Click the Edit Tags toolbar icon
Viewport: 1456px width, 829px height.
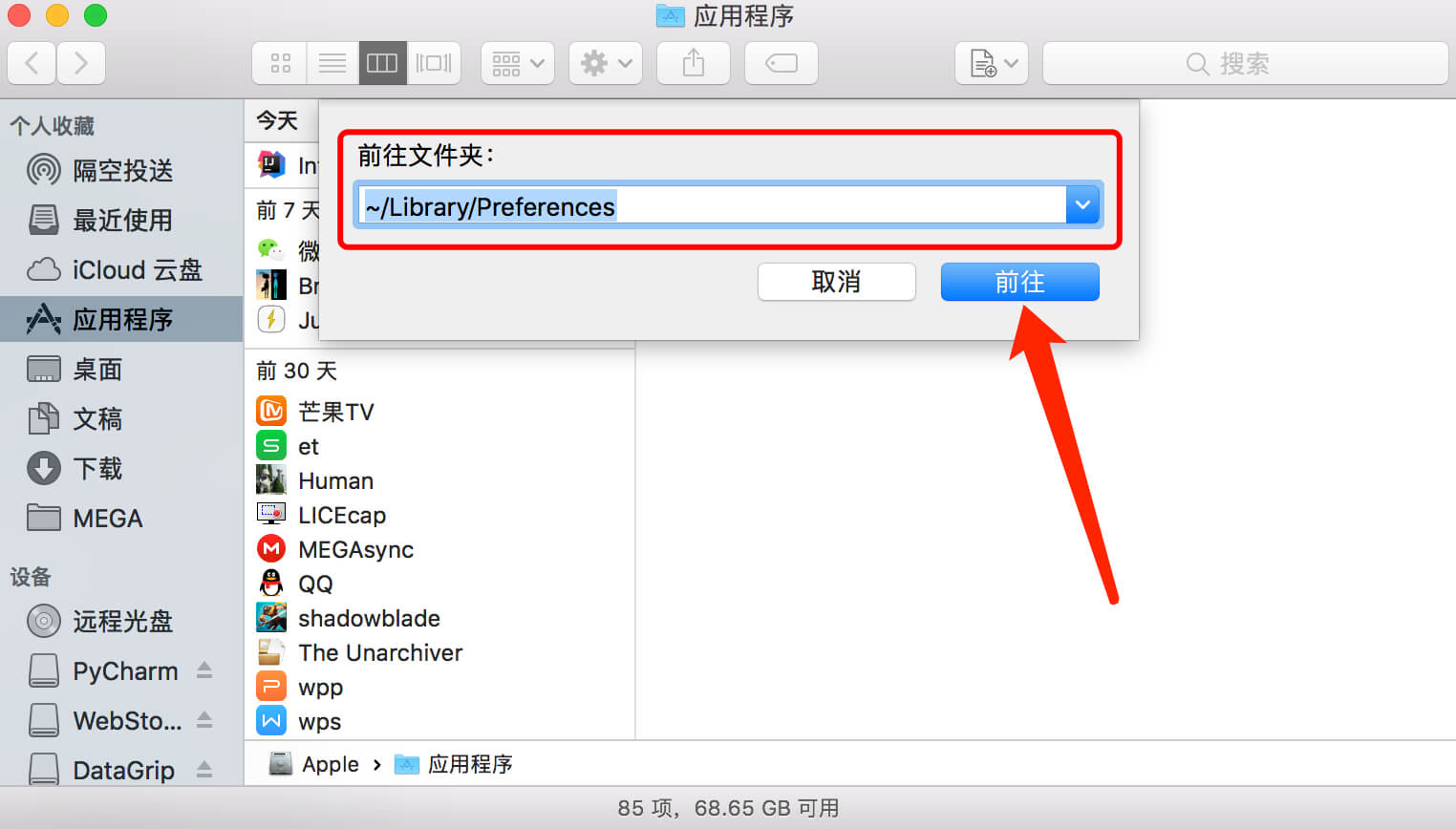(x=782, y=63)
